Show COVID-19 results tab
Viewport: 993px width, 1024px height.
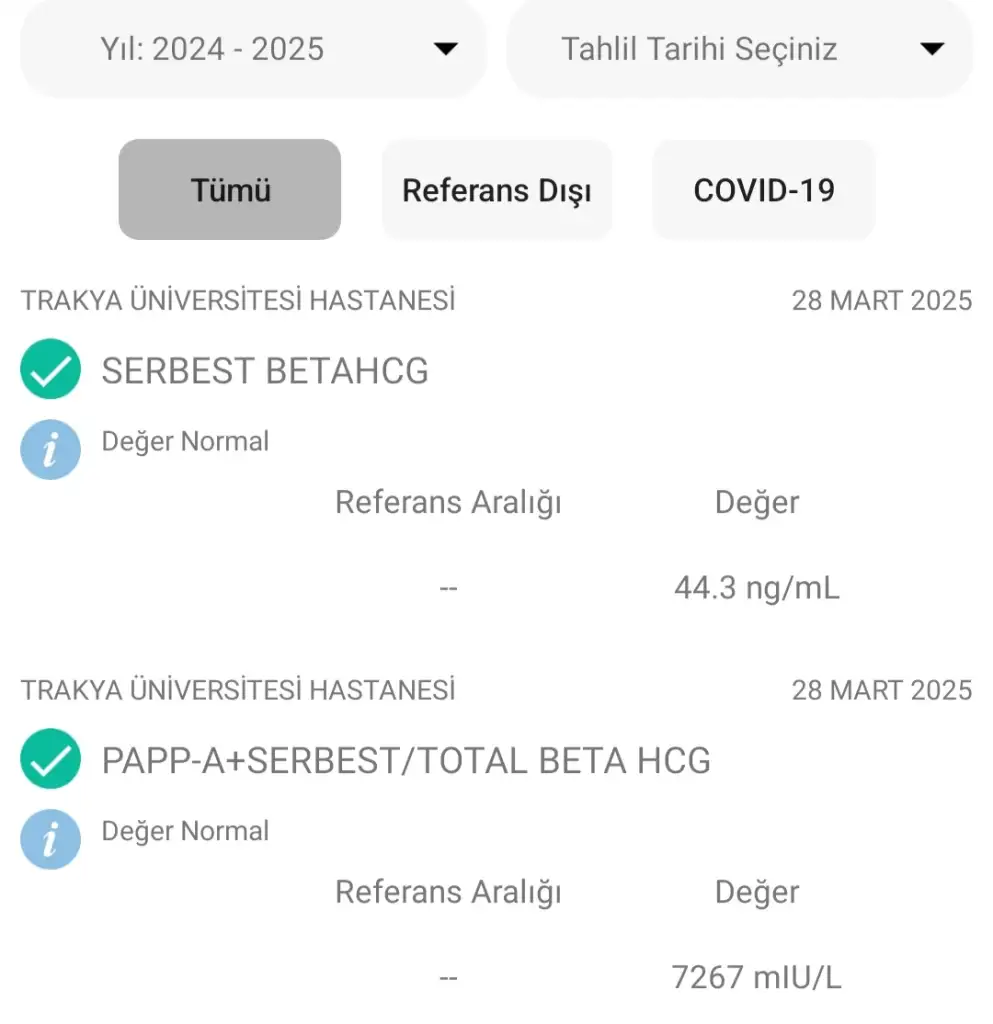point(764,190)
